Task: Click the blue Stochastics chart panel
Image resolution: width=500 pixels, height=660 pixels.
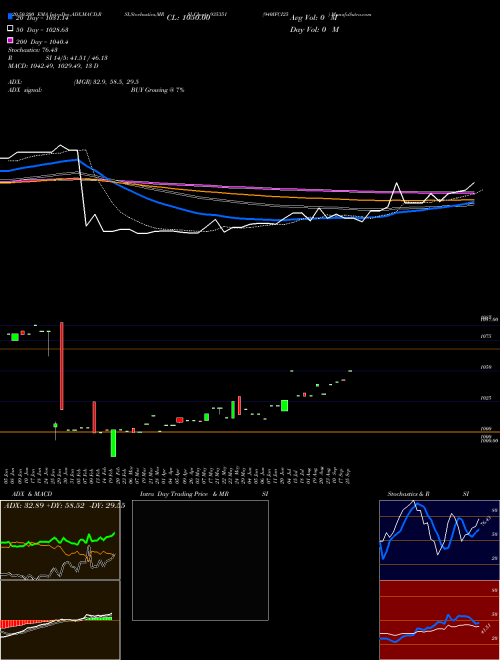Action: (439, 540)
